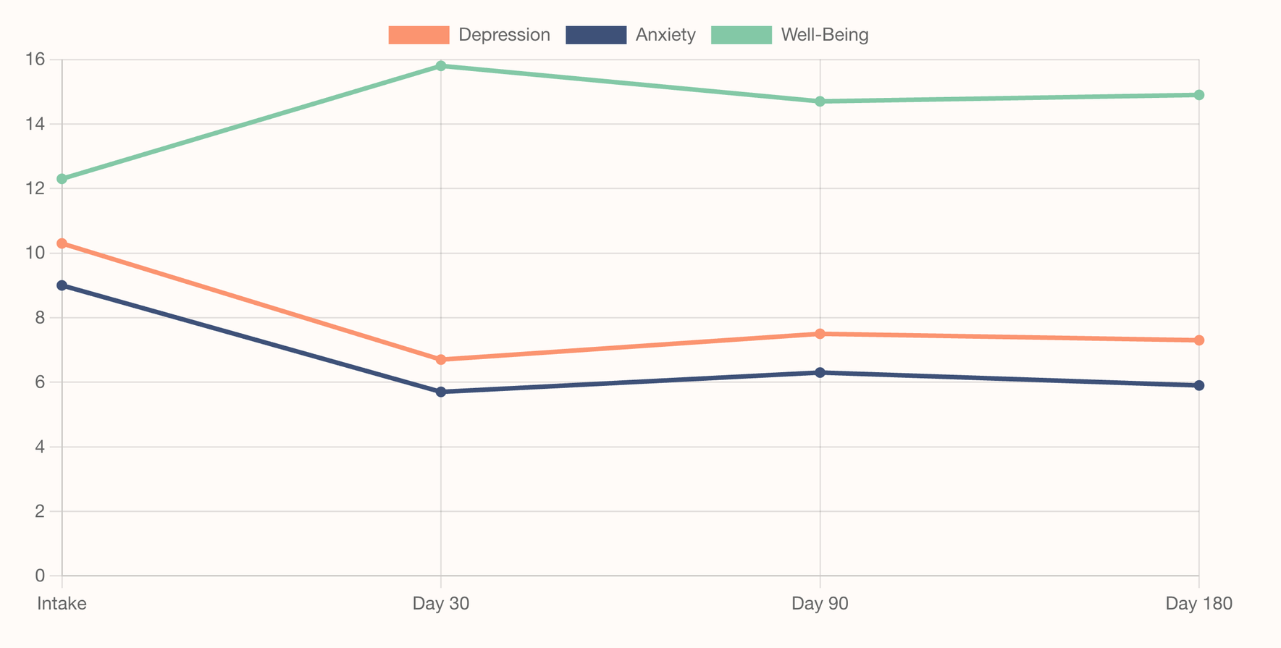1281x648 pixels.
Task: Select the Anxiety data point at Day 90
Action: pyautogui.click(x=820, y=372)
